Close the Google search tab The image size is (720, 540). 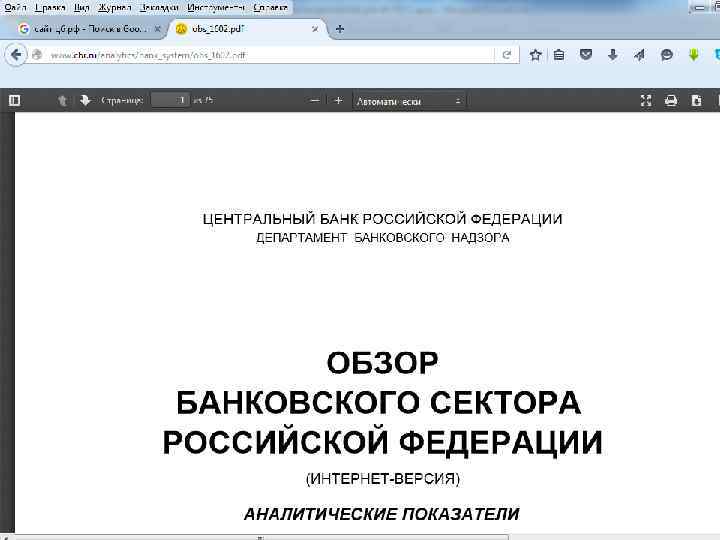click(x=158, y=29)
